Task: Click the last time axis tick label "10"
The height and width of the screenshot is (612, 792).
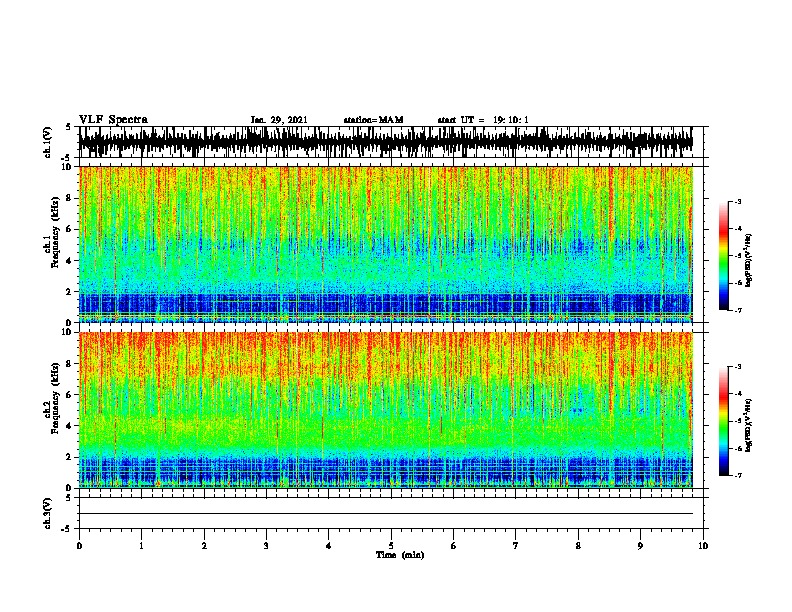Action: [703, 546]
